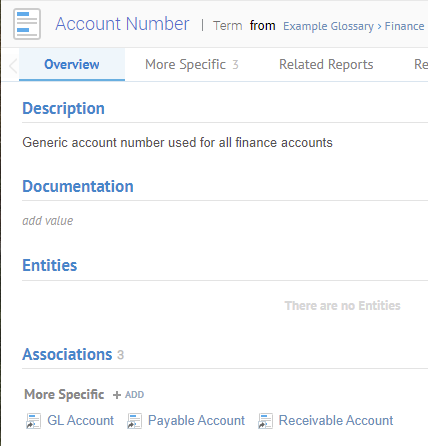Click the Receivable Account term icon
Viewport: 428px width, 446px height.
coord(265,421)
